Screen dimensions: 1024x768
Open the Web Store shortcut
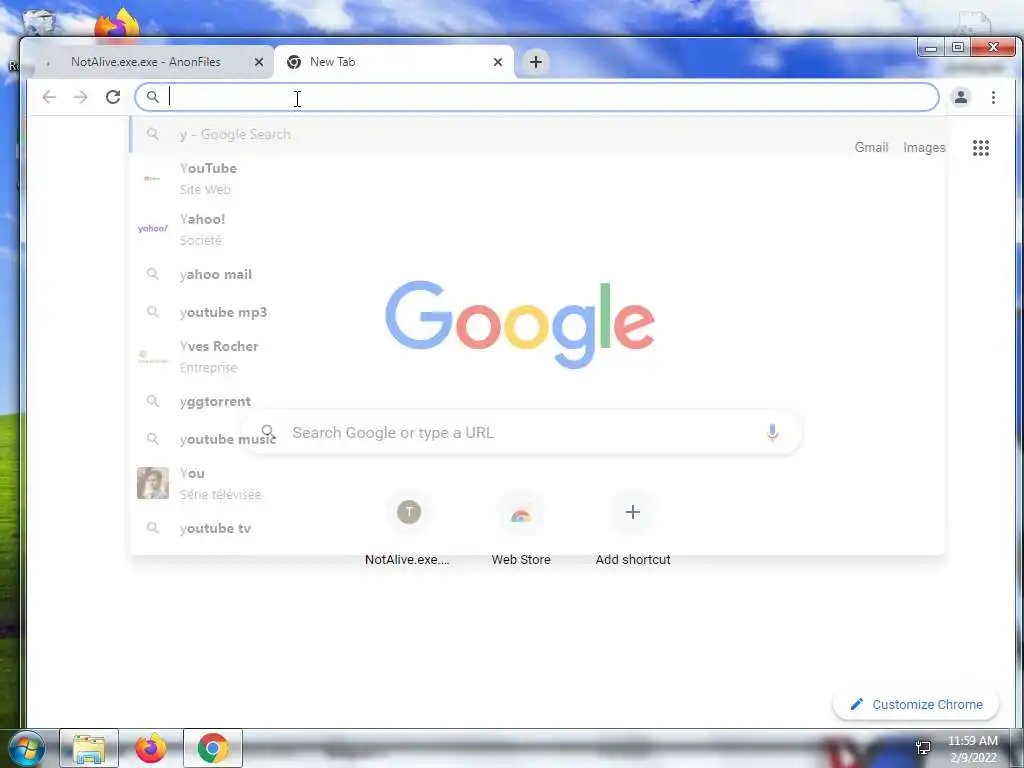520,528
